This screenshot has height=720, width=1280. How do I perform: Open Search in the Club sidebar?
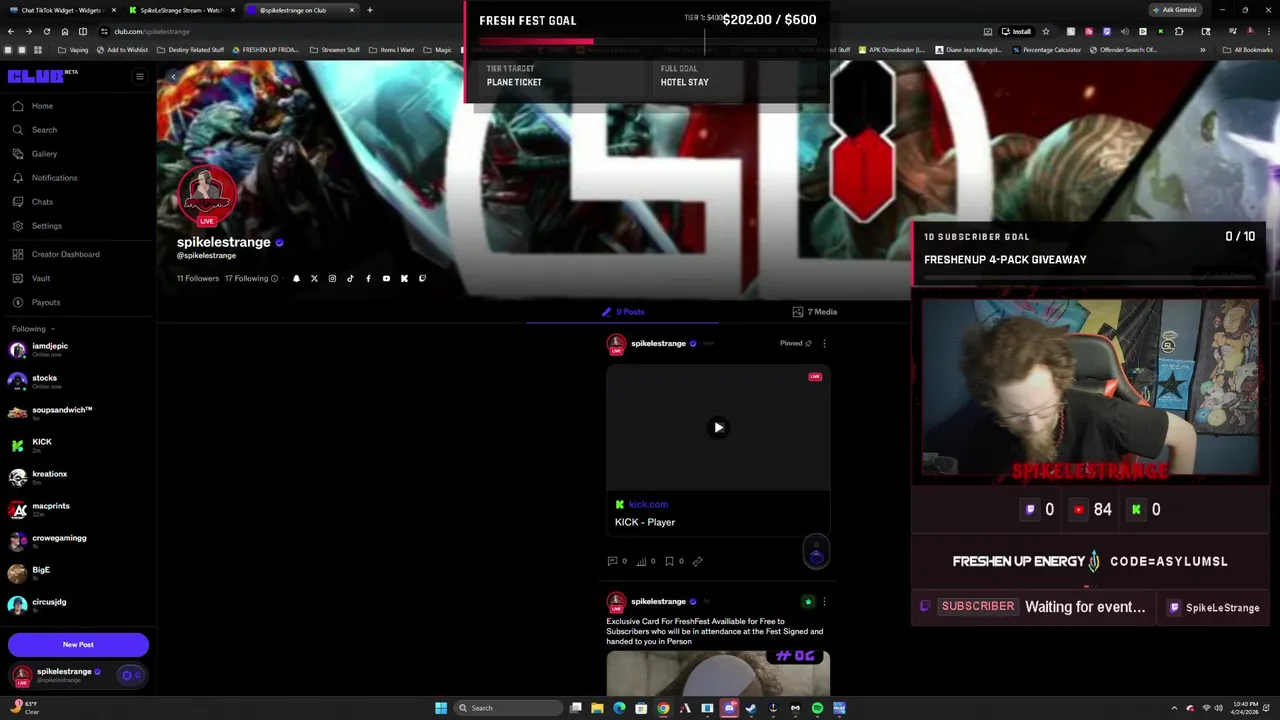35,130
